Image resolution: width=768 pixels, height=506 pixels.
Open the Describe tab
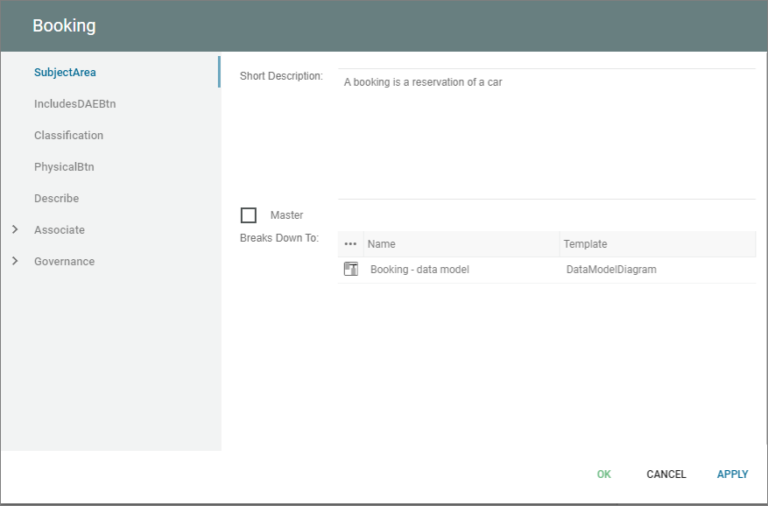point(56,198)
